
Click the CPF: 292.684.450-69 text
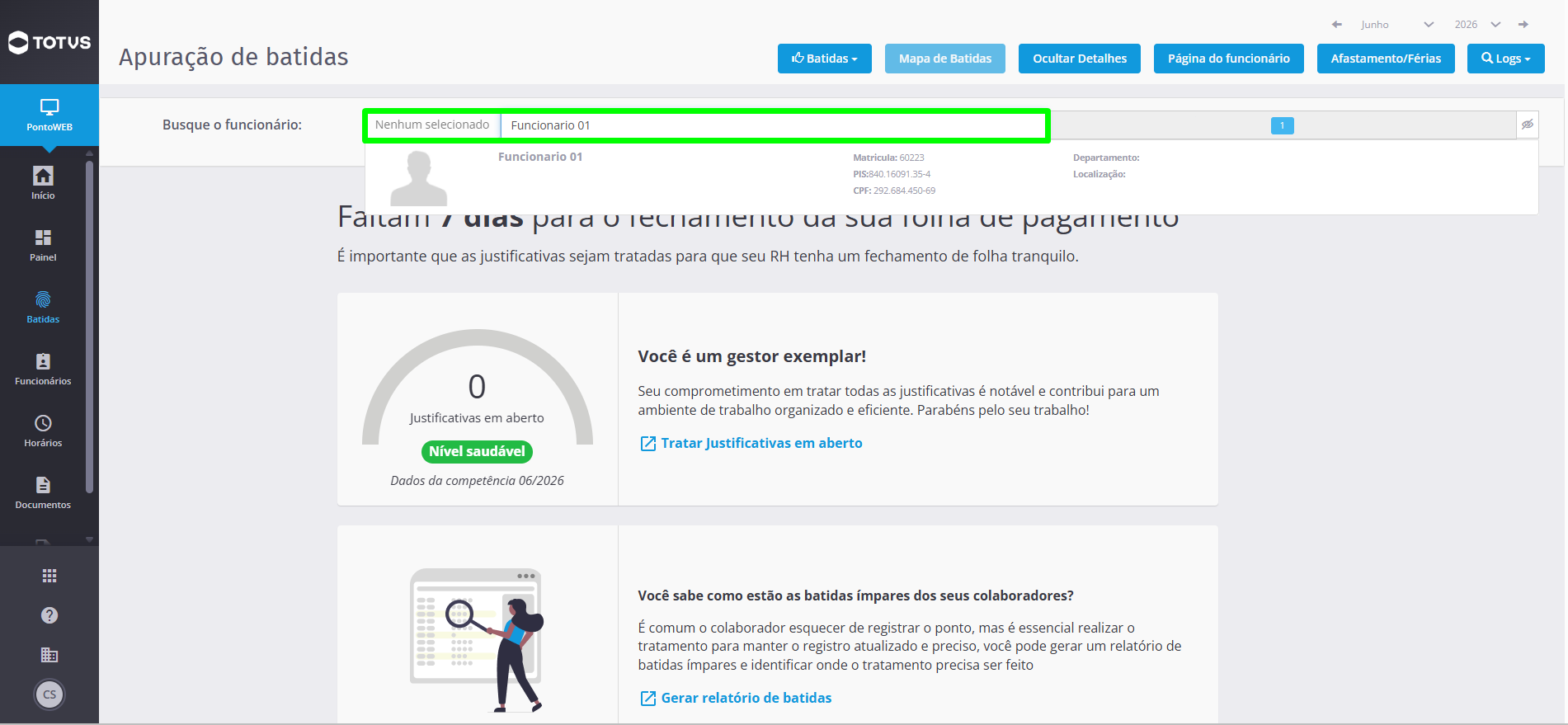[x=894, y=191]
